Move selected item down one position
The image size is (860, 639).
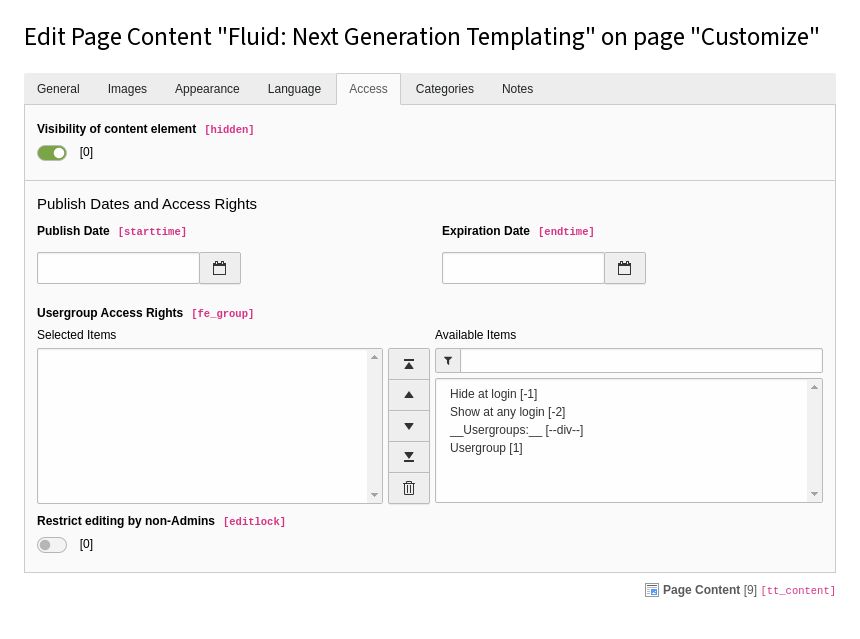pos(409,426)
